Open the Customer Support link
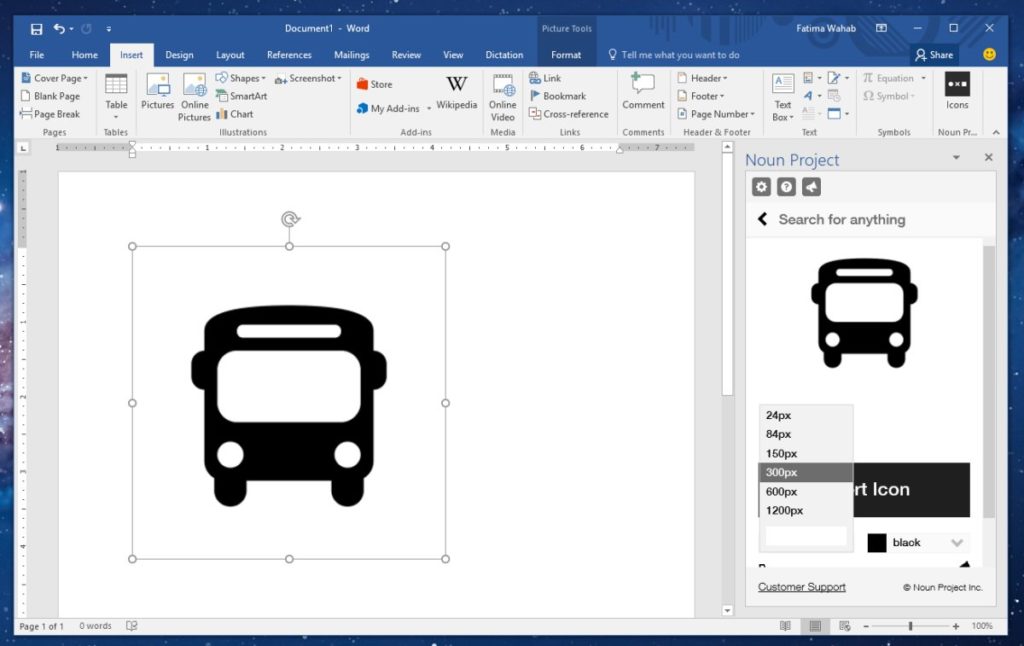Screen dimensions: 1024x646 point(801,587)
